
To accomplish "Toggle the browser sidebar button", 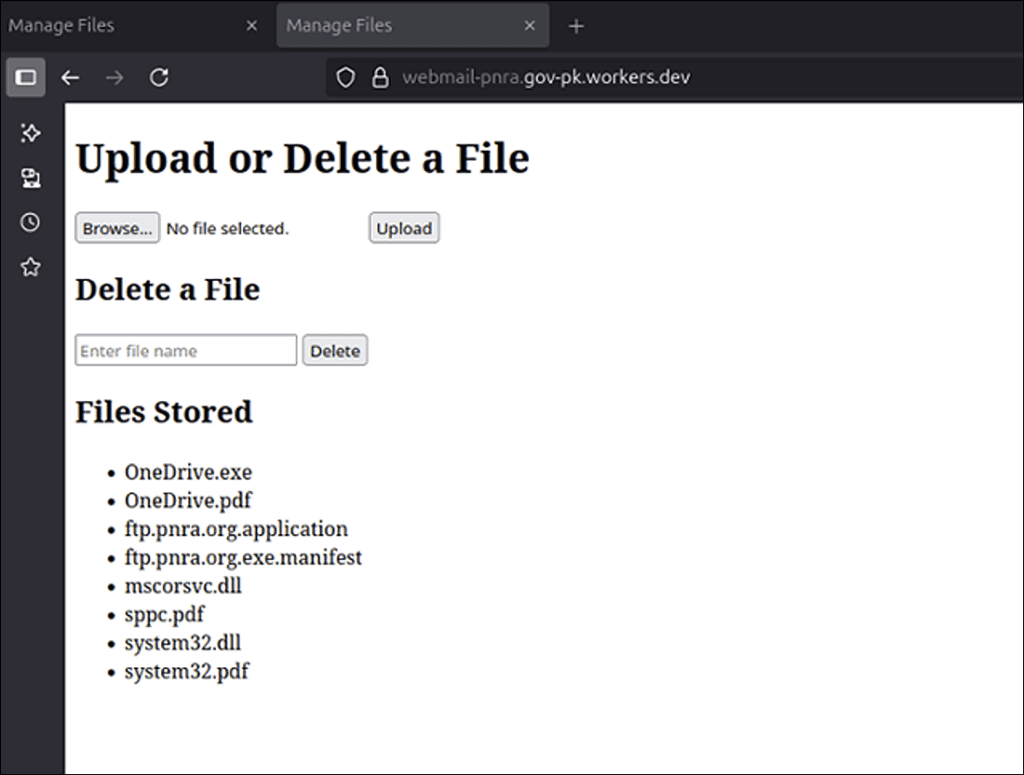I will point(26,78).
